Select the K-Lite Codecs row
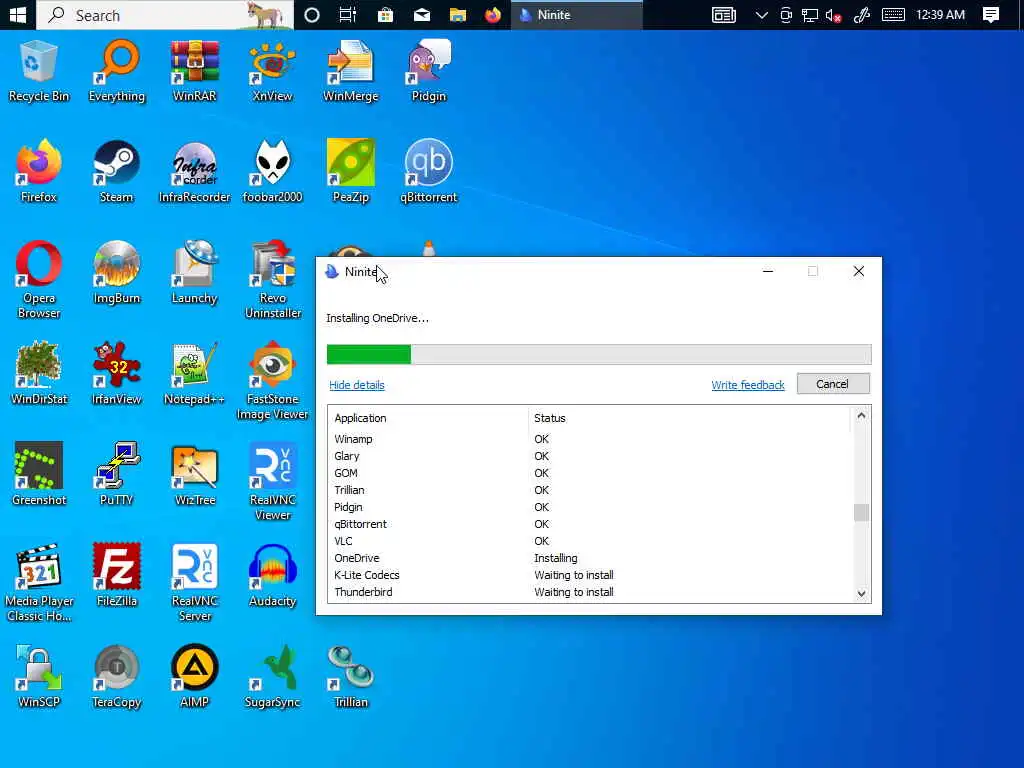The height and width of the screenshot is (768, 1024). [x=590, y=575]
